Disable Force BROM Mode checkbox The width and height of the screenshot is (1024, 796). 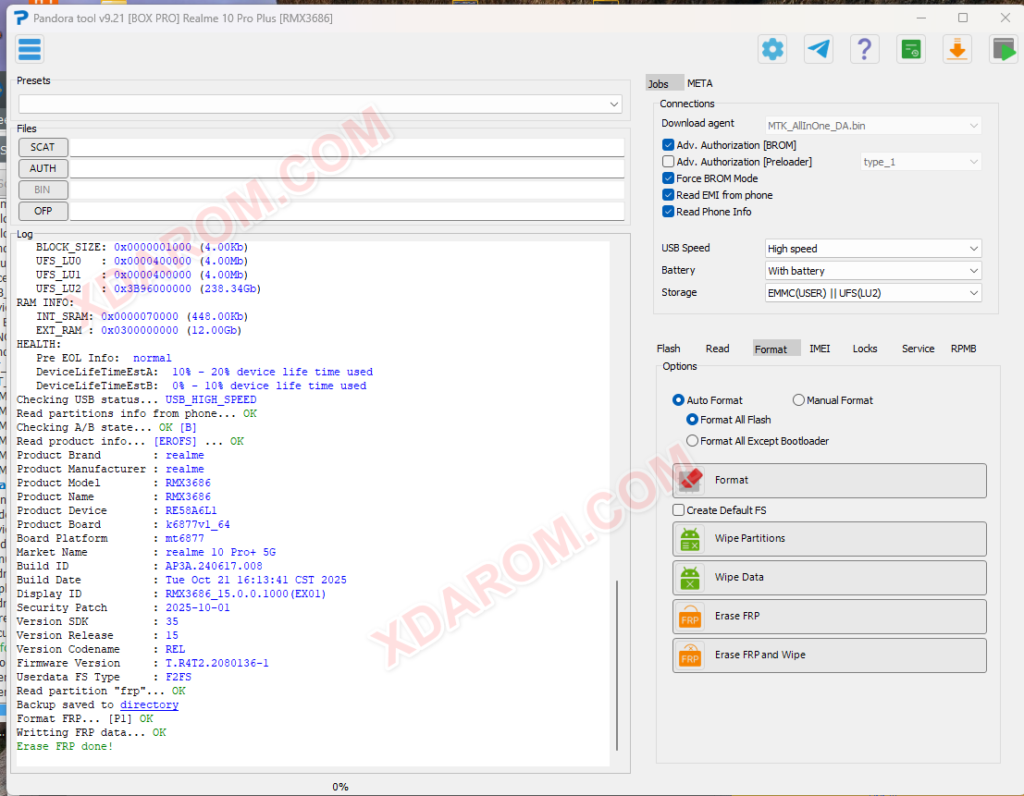[668, 178]
